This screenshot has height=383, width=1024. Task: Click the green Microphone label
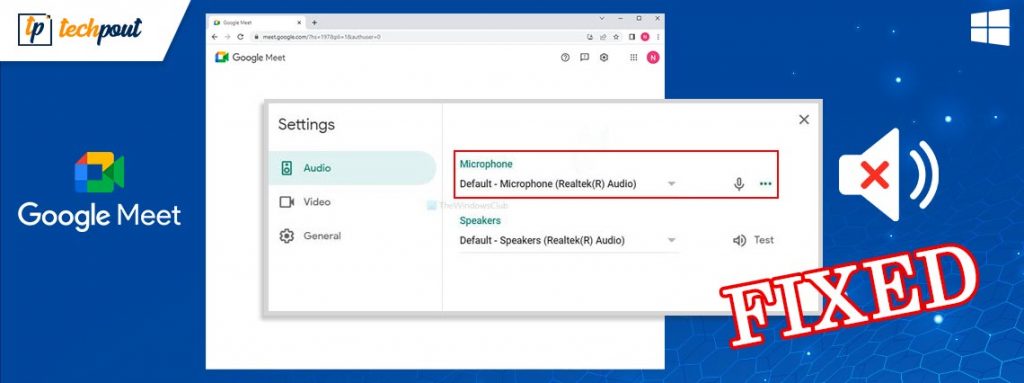tap(486, 164)
